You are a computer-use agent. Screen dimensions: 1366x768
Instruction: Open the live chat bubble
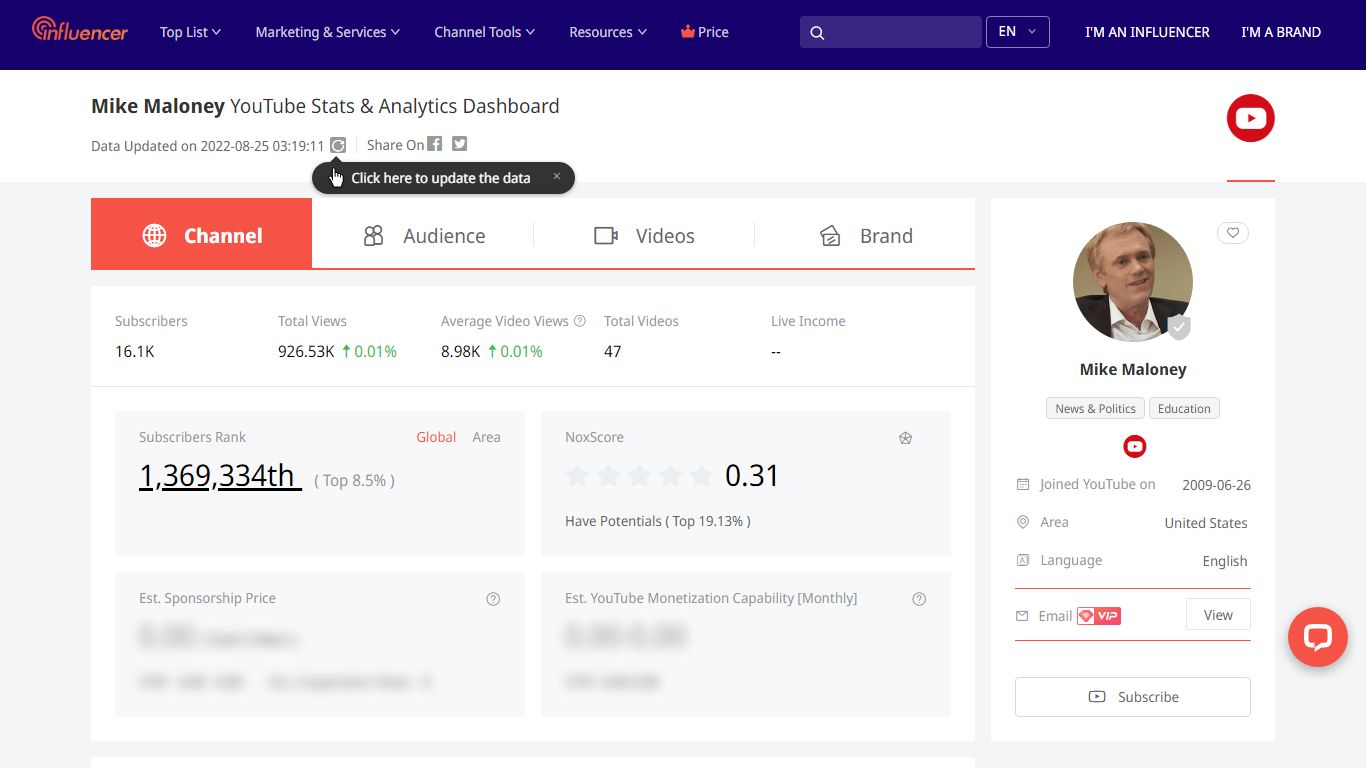1318,637
